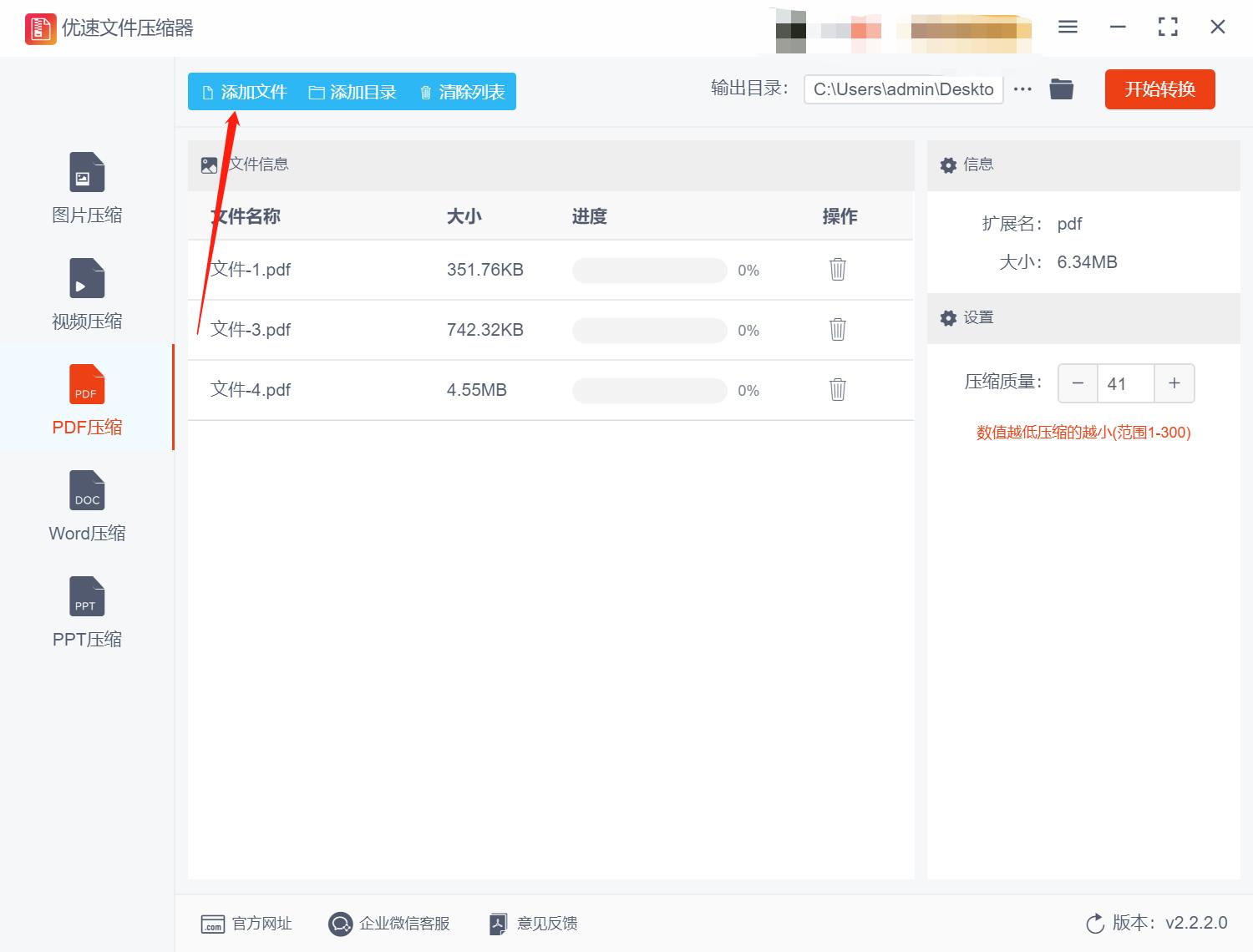Select PPT压缩 in the sidebar
The width and height of the screenshot is (1253, 952).
tap(86, 612)
